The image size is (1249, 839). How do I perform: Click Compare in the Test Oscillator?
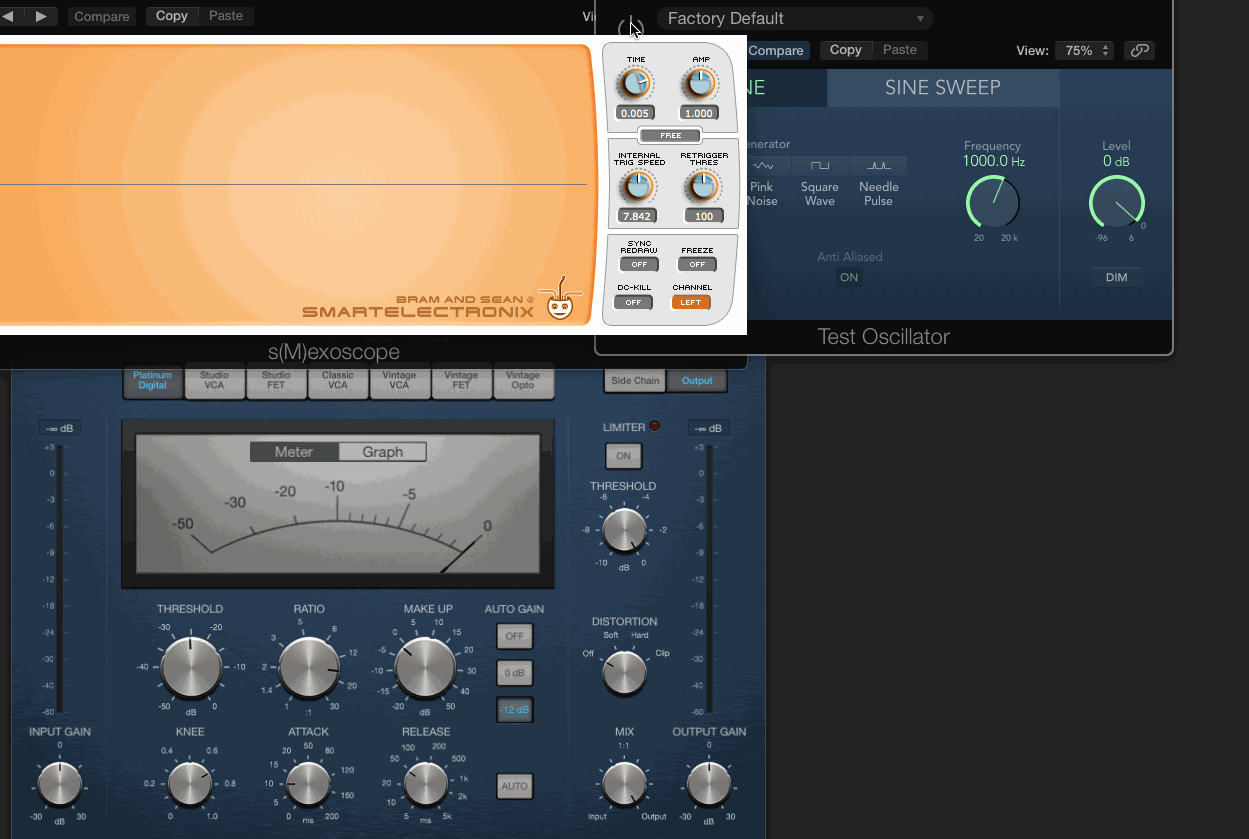click(x=776, y=50)
